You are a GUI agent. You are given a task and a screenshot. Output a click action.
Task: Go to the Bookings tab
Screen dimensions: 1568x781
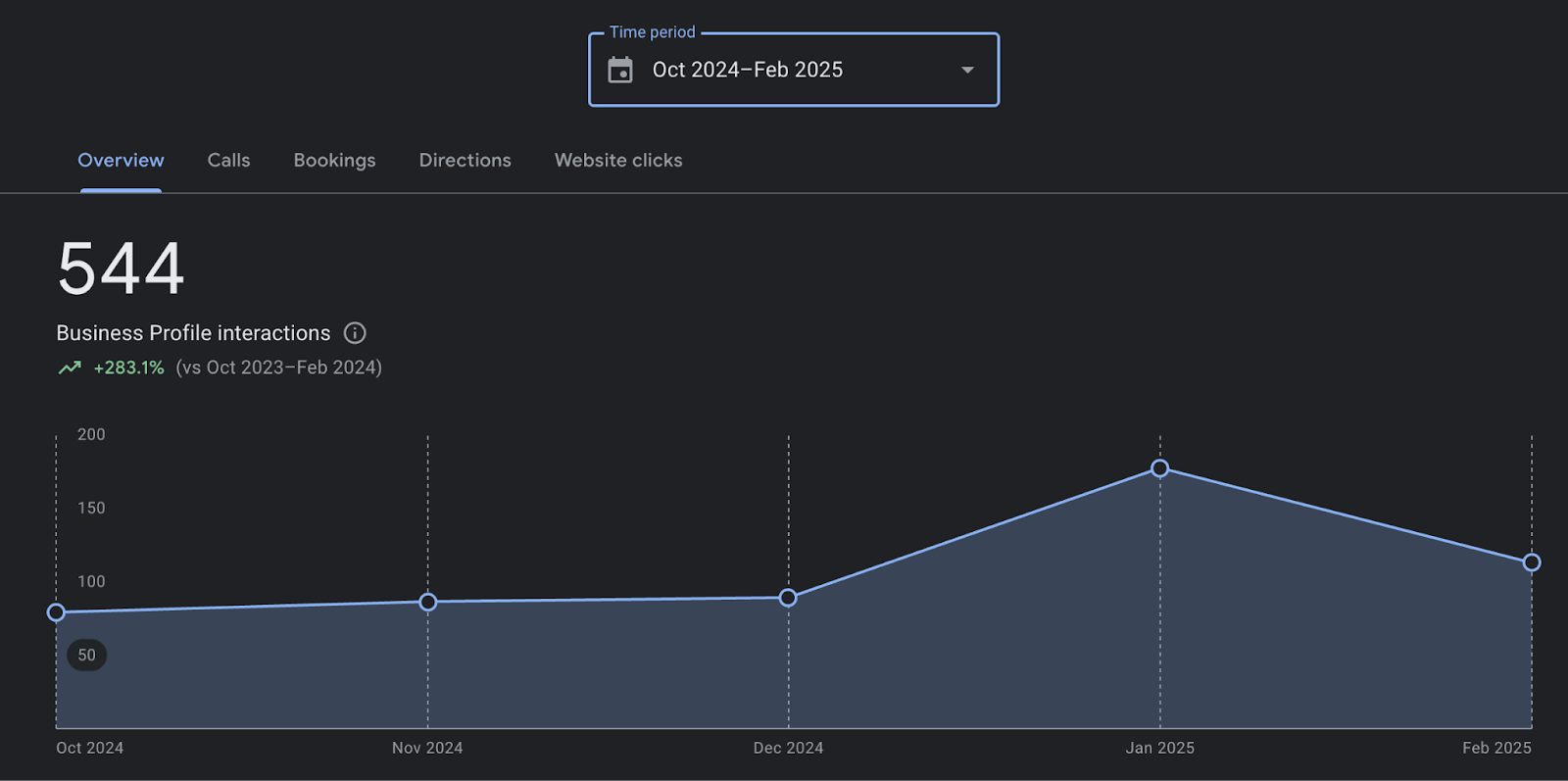(x=334, y=161)
